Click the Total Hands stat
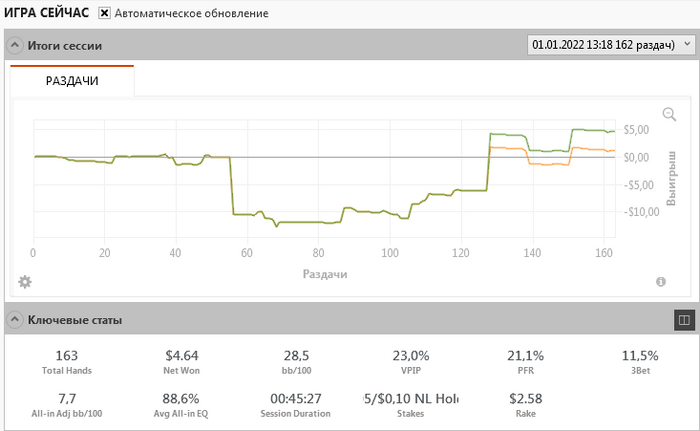 click(x=67, y=360)
